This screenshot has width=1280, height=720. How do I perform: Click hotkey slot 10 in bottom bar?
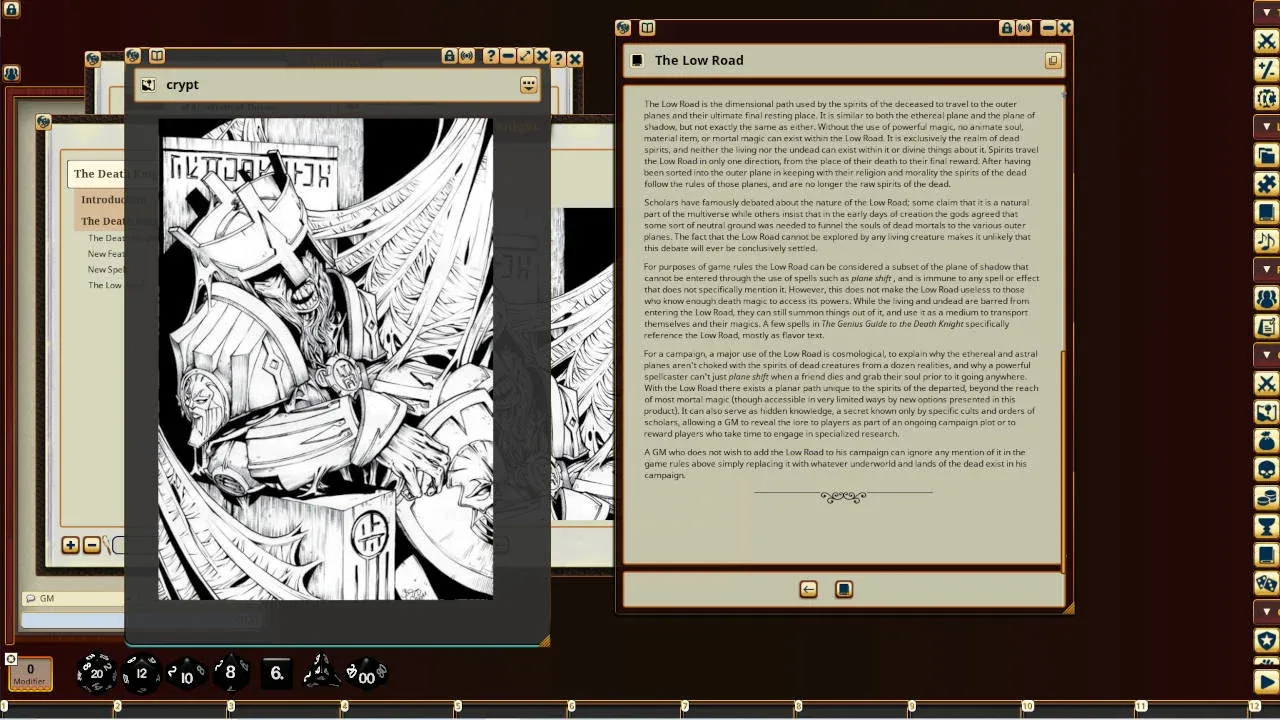pyautogui.click(x=1081, y=710)
